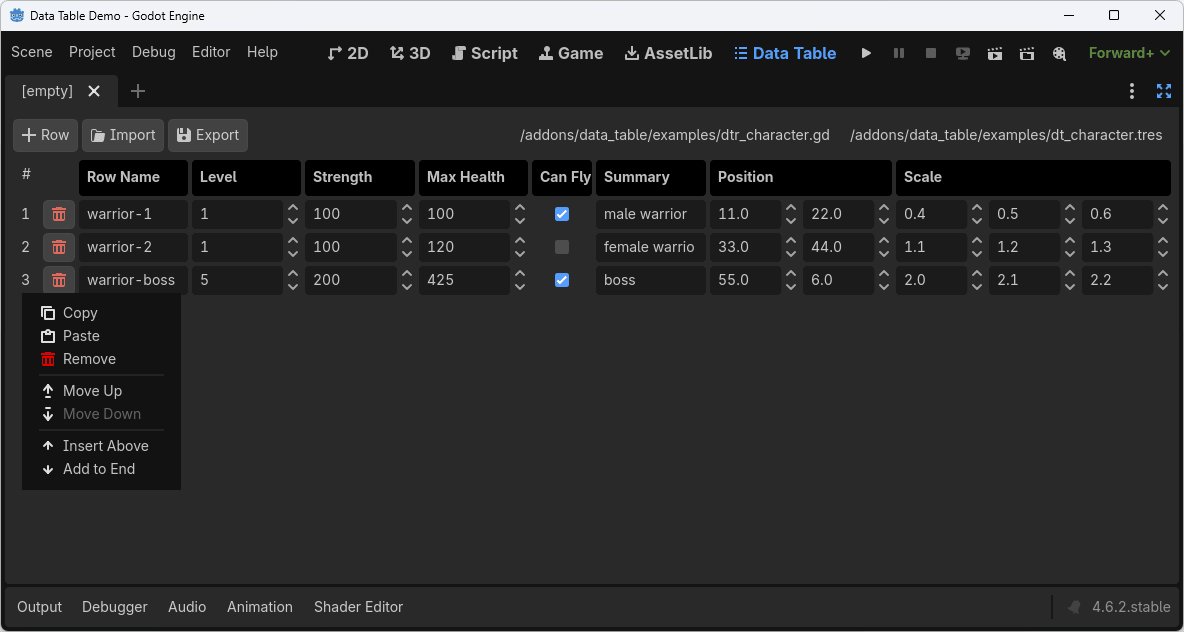Click the 4.6.2.stable version label
1184x632 pixels.
(1130, 607)
